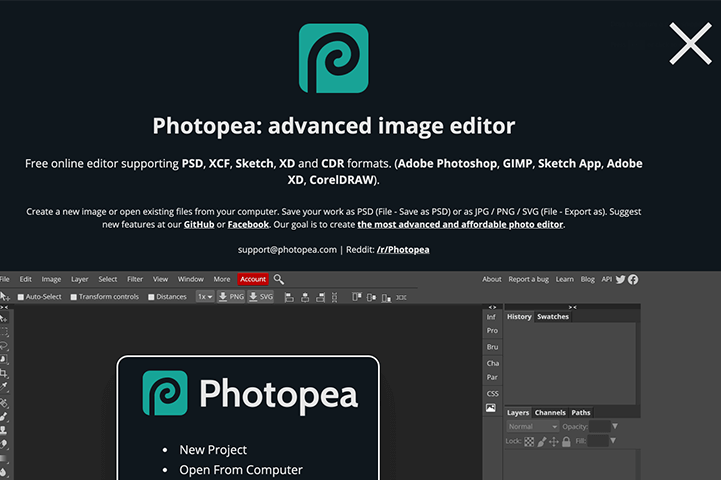Click the large teal Photopea logo
The image size is (721, 480).
click(333, 58)
